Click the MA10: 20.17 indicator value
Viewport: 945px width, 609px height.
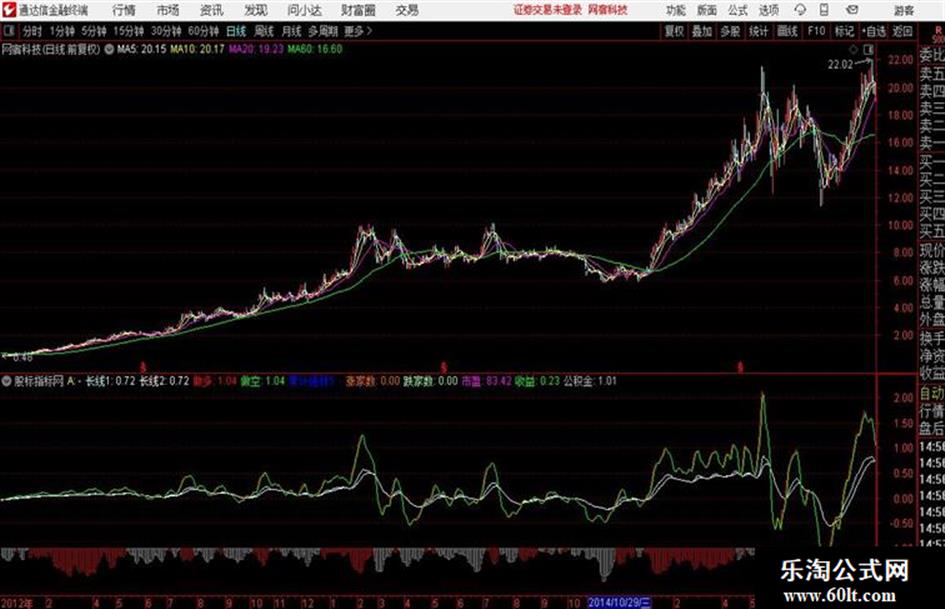197,49
